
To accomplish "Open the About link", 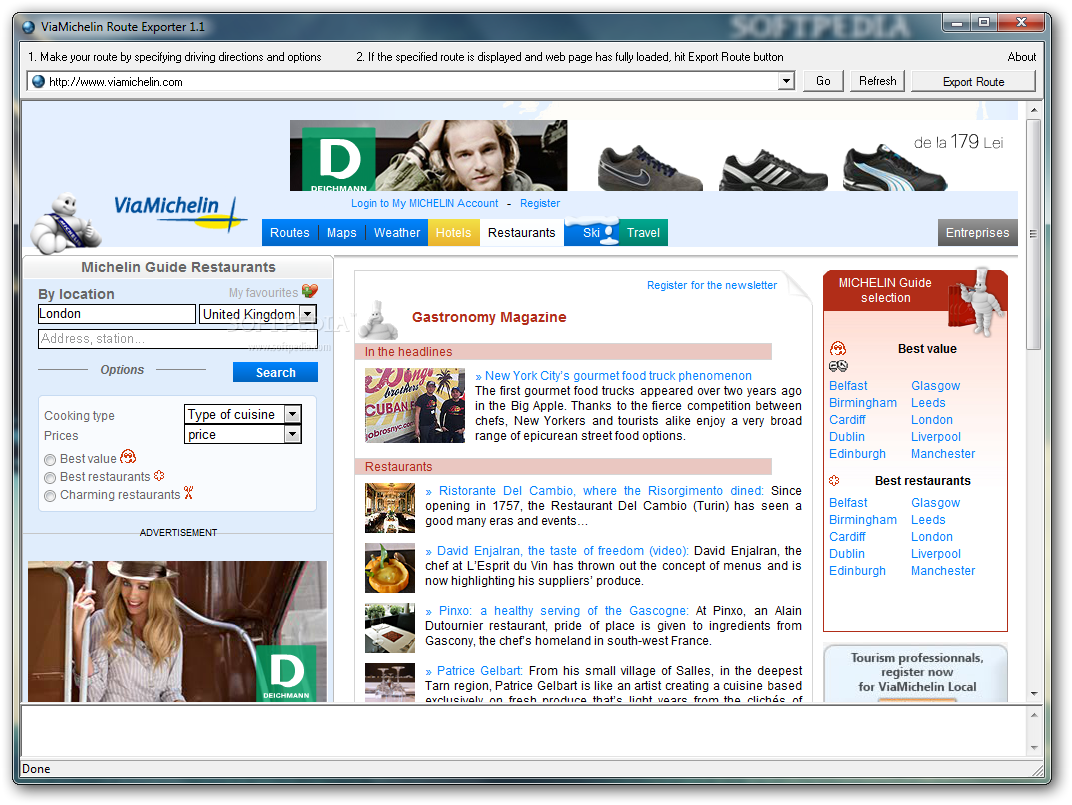I will [x=1021, y=57].
